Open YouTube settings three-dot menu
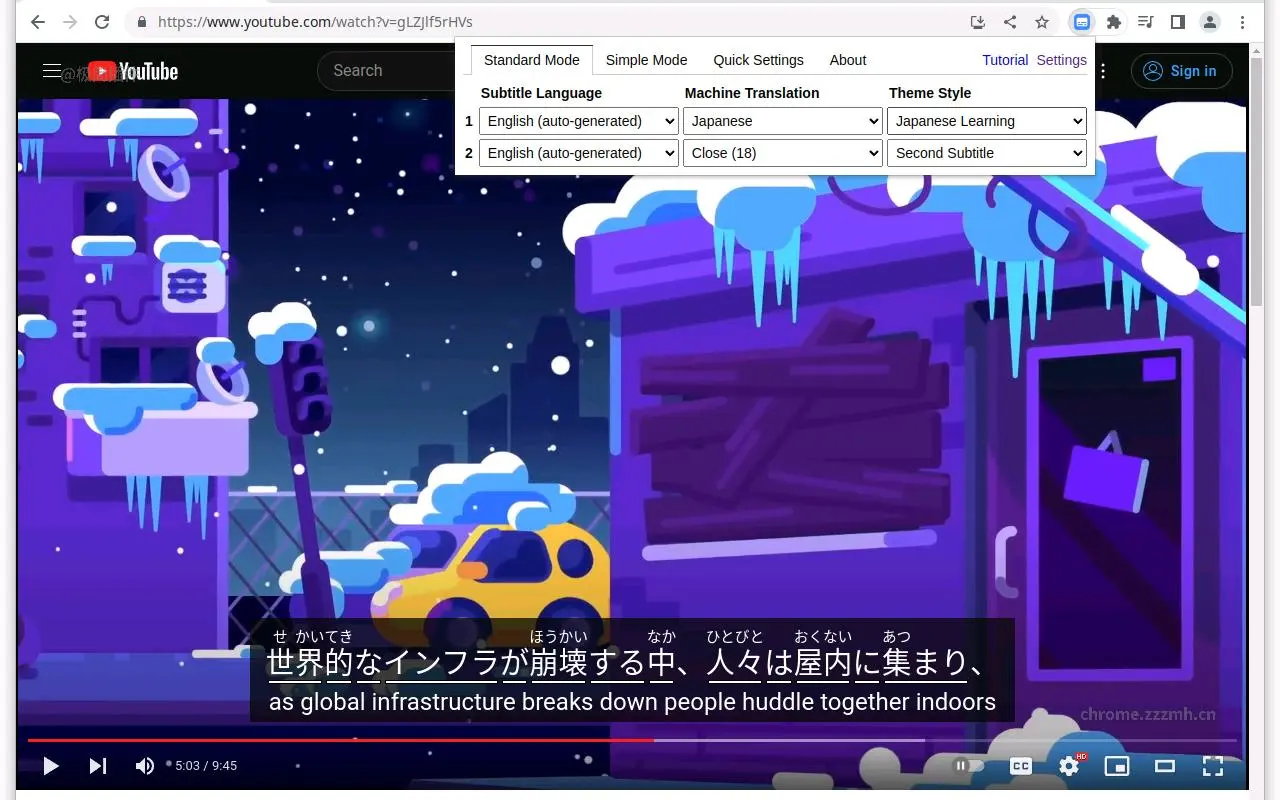 [1103, 71]
